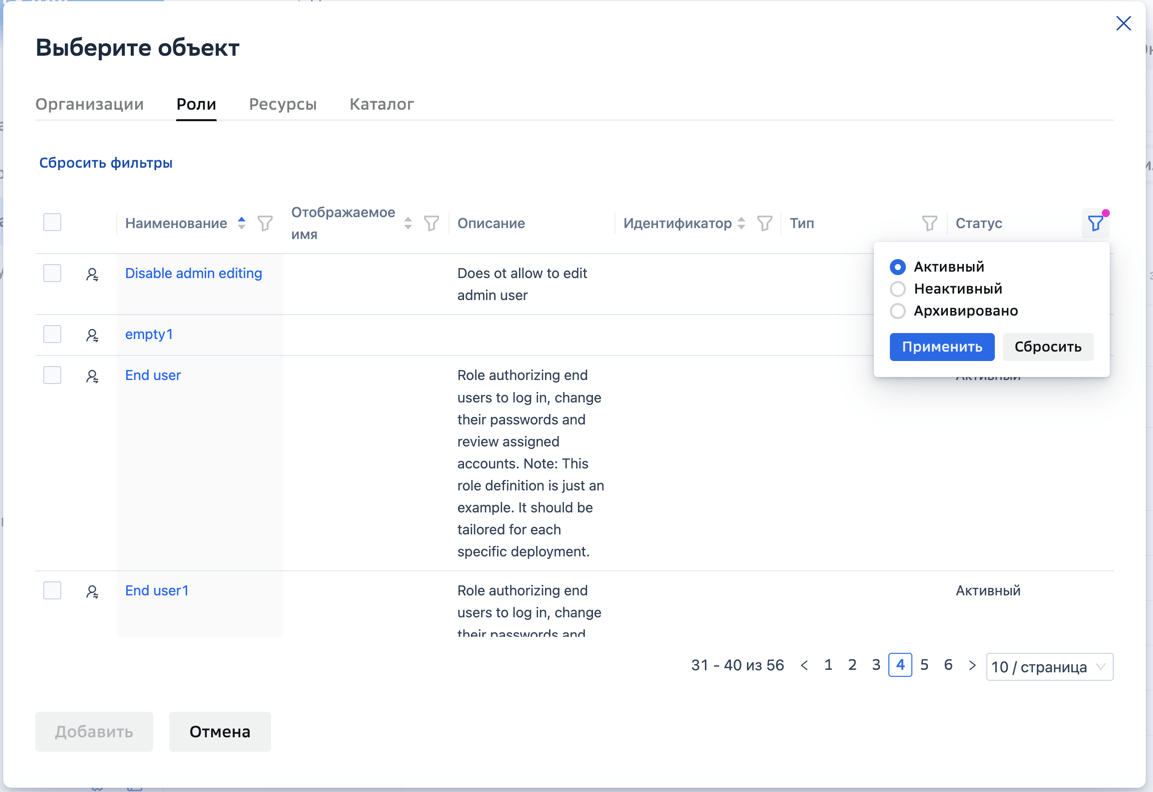The width and height of the screenshot is (1153, 792).
Task: Check the End user row checkbox
Action: pos(52,375)
